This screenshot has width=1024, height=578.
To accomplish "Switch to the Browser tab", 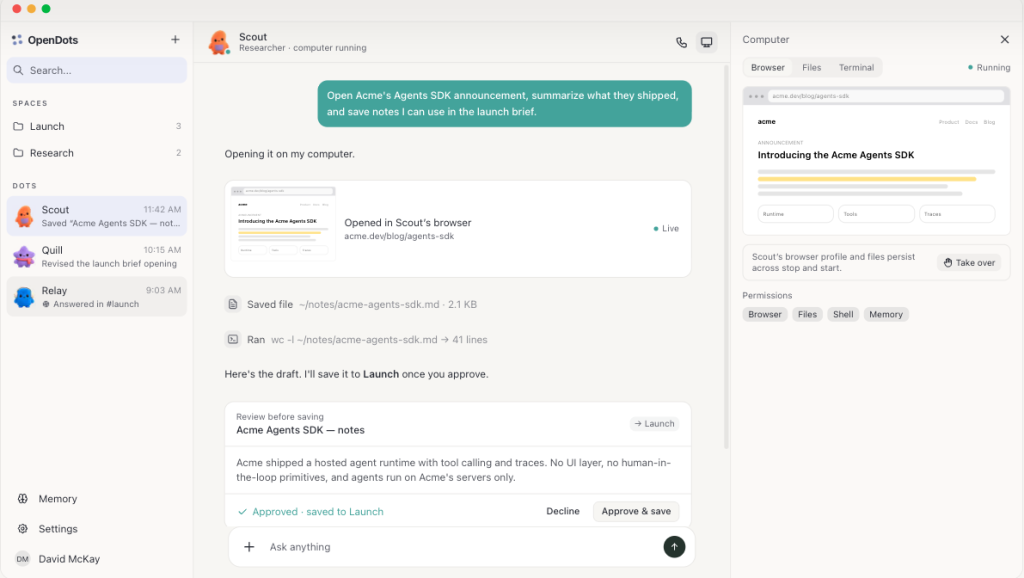I will pyautogui.click(x=767, y=67).
